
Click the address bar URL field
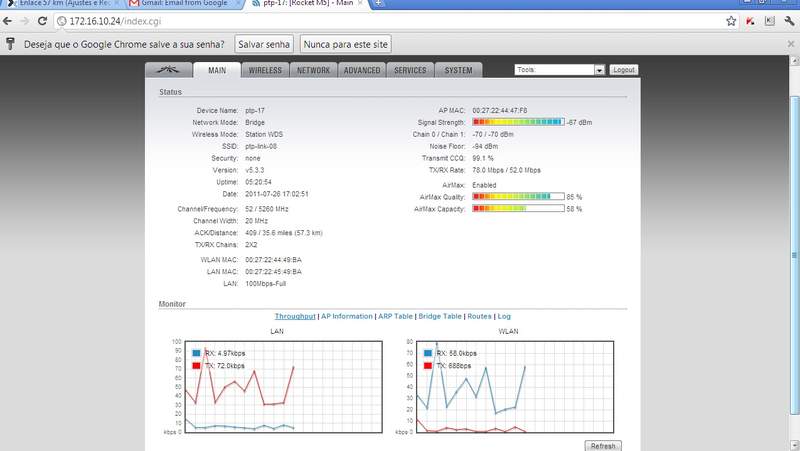pyautogui.click(x=388, y=21)
